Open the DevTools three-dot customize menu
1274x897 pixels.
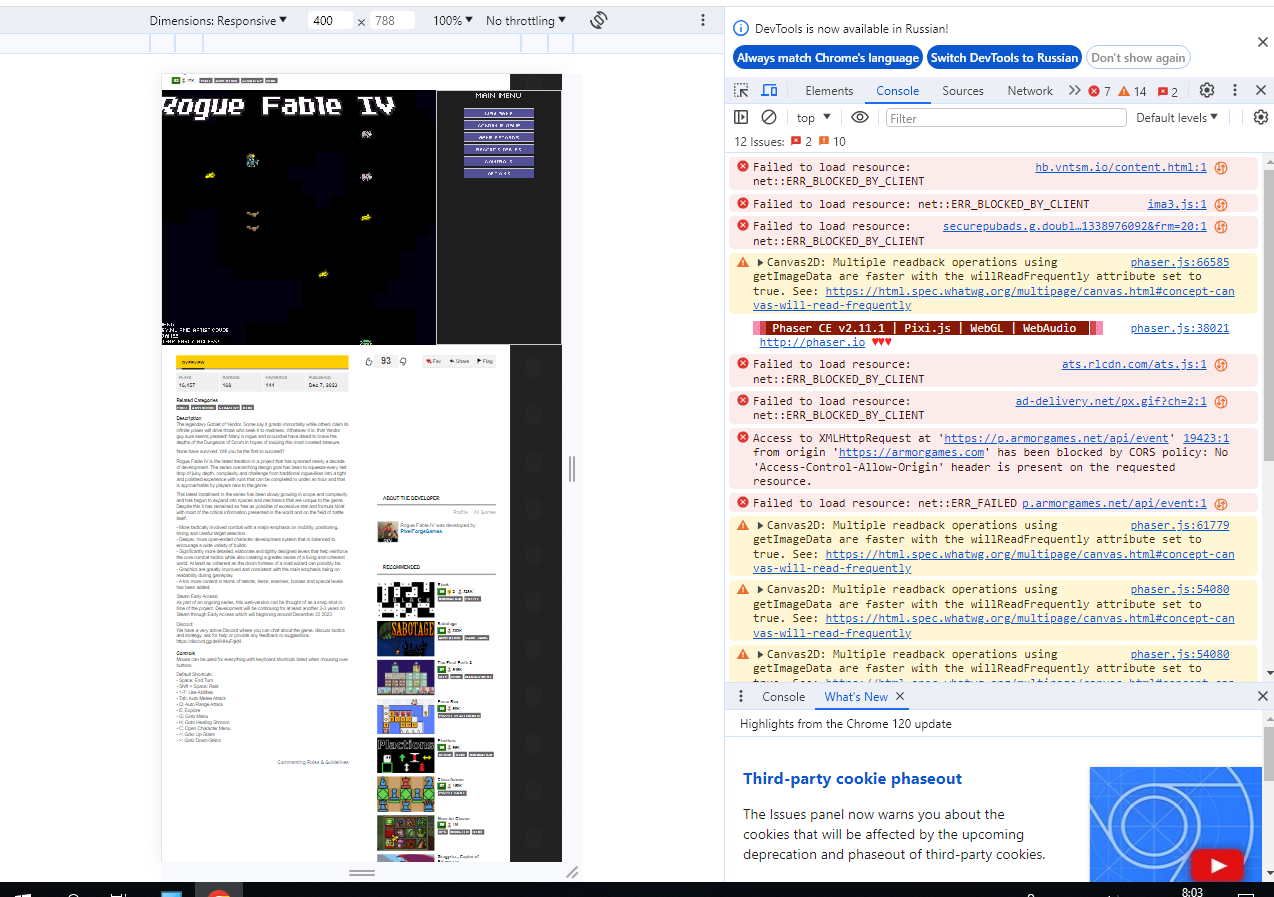pyautogui.click(x=1234, y=90)
